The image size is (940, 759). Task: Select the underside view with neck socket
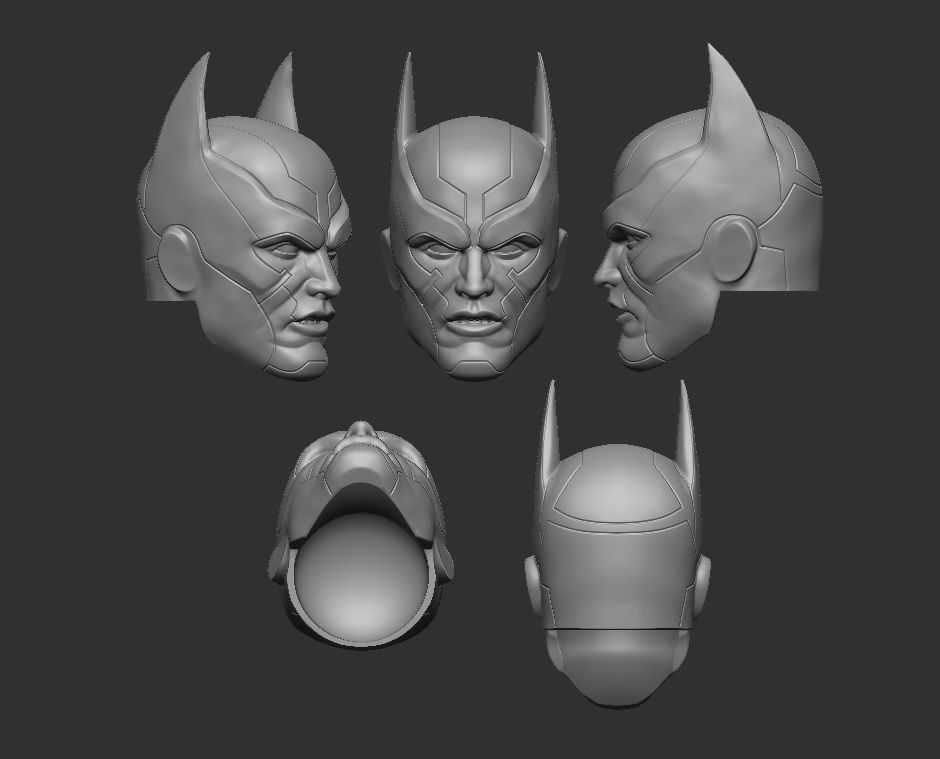click(x=360, y=534)
